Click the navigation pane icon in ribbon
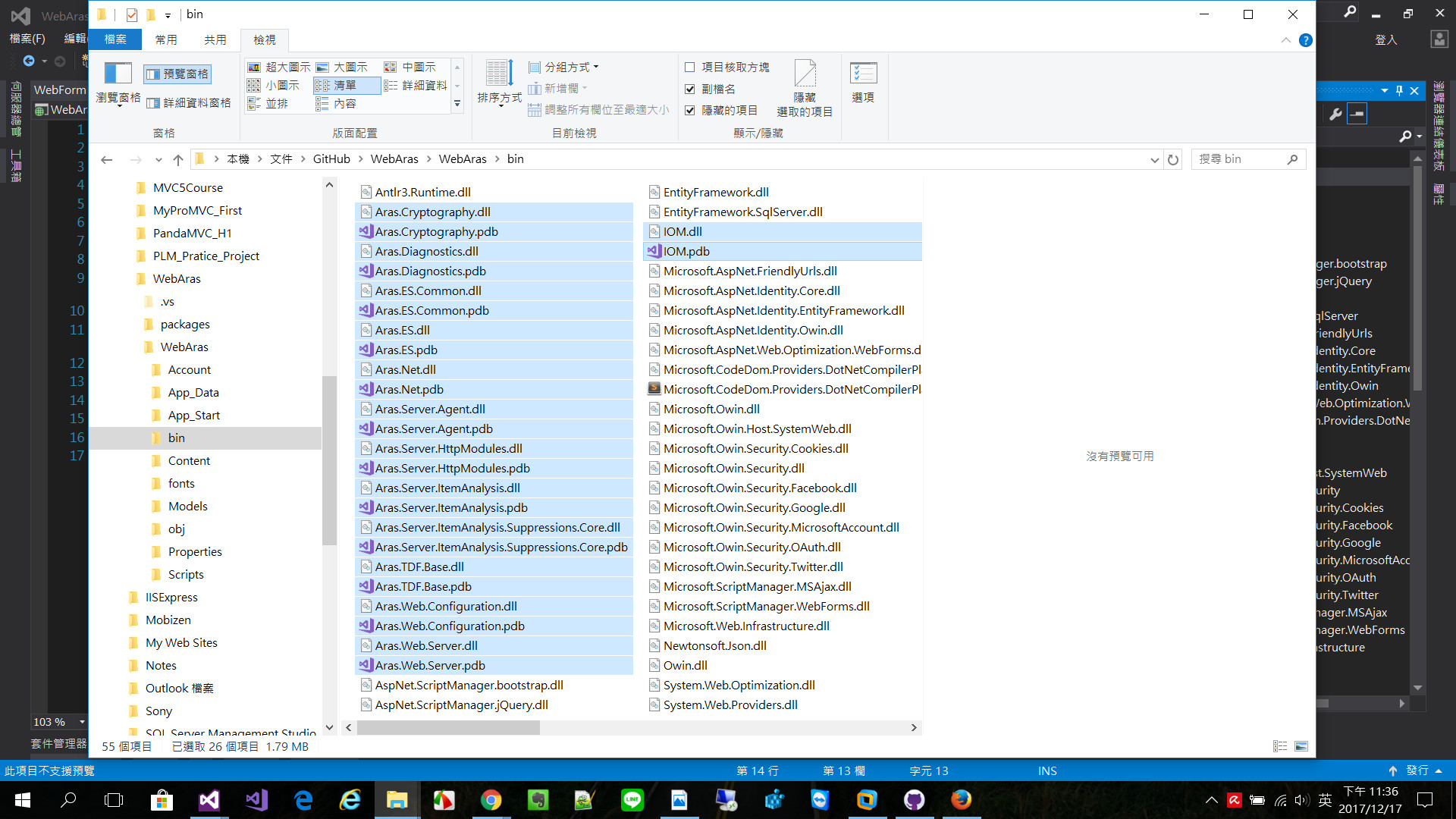 pyautogui.click(x=118, y=74)
